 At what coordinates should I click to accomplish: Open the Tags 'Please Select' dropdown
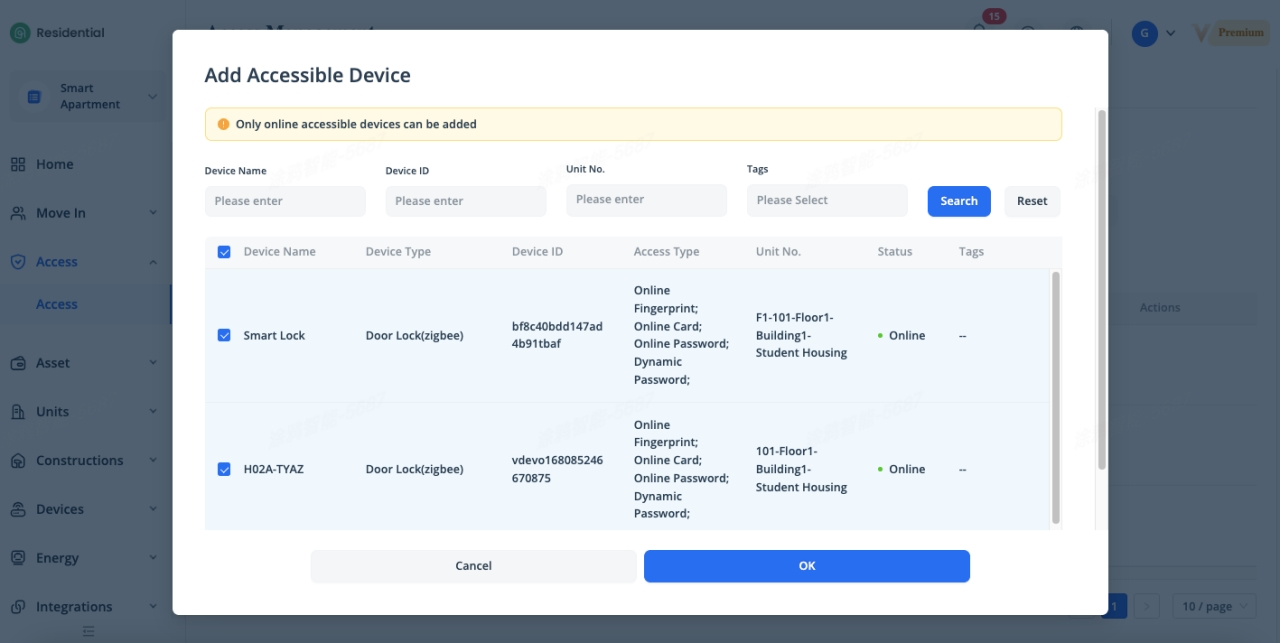point(826,200)
